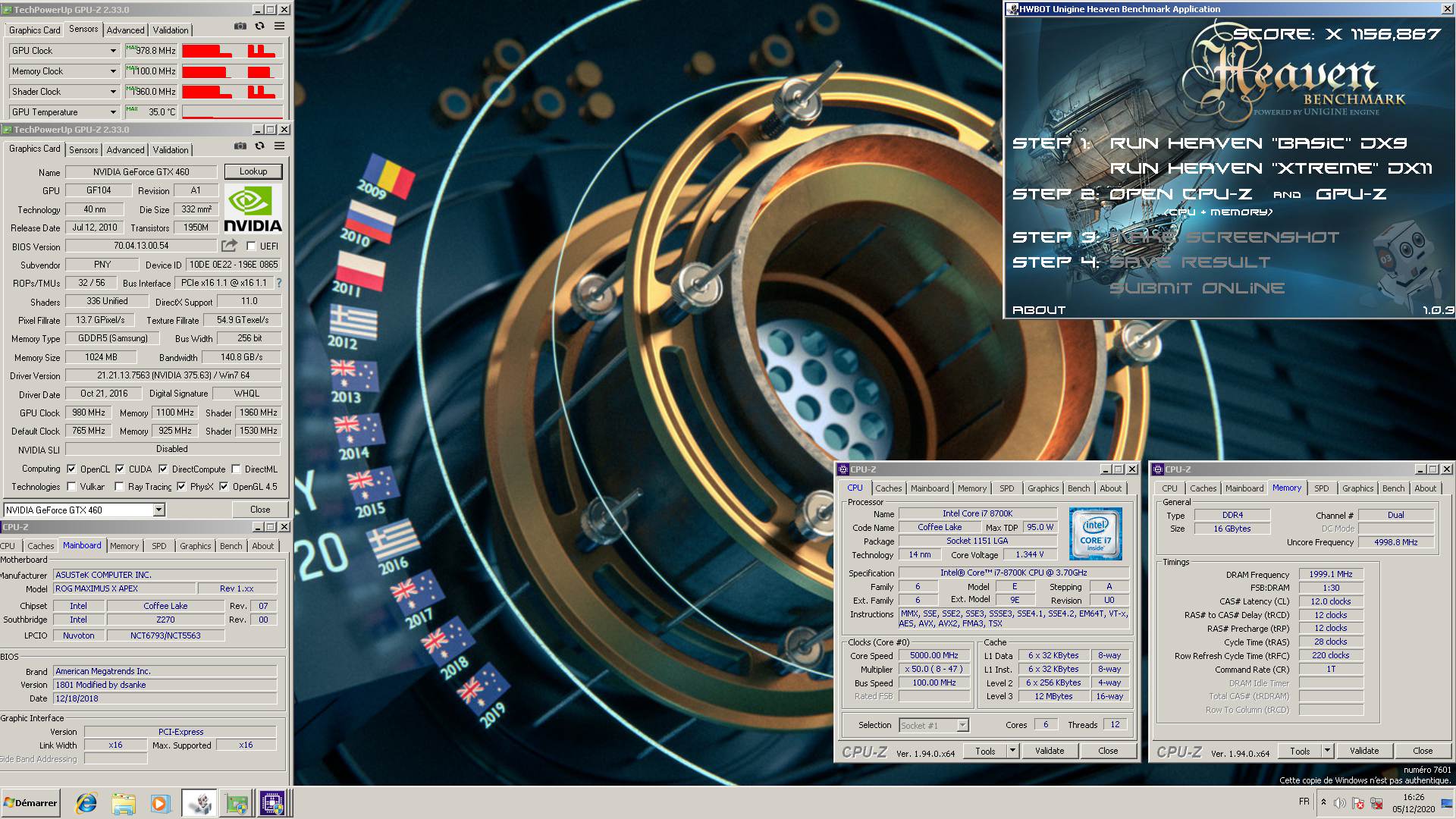Open Internet Explorer from the taskbar

click(86, 803)
